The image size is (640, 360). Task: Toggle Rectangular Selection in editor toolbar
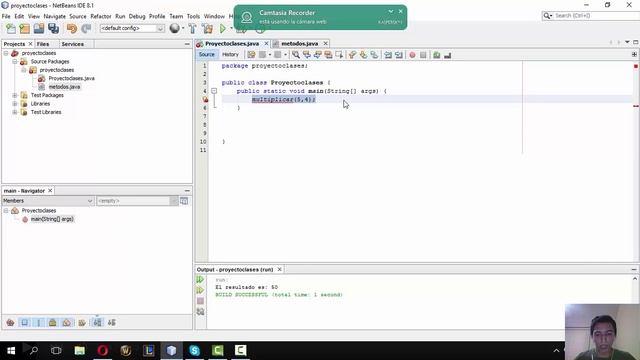[339, 55]
